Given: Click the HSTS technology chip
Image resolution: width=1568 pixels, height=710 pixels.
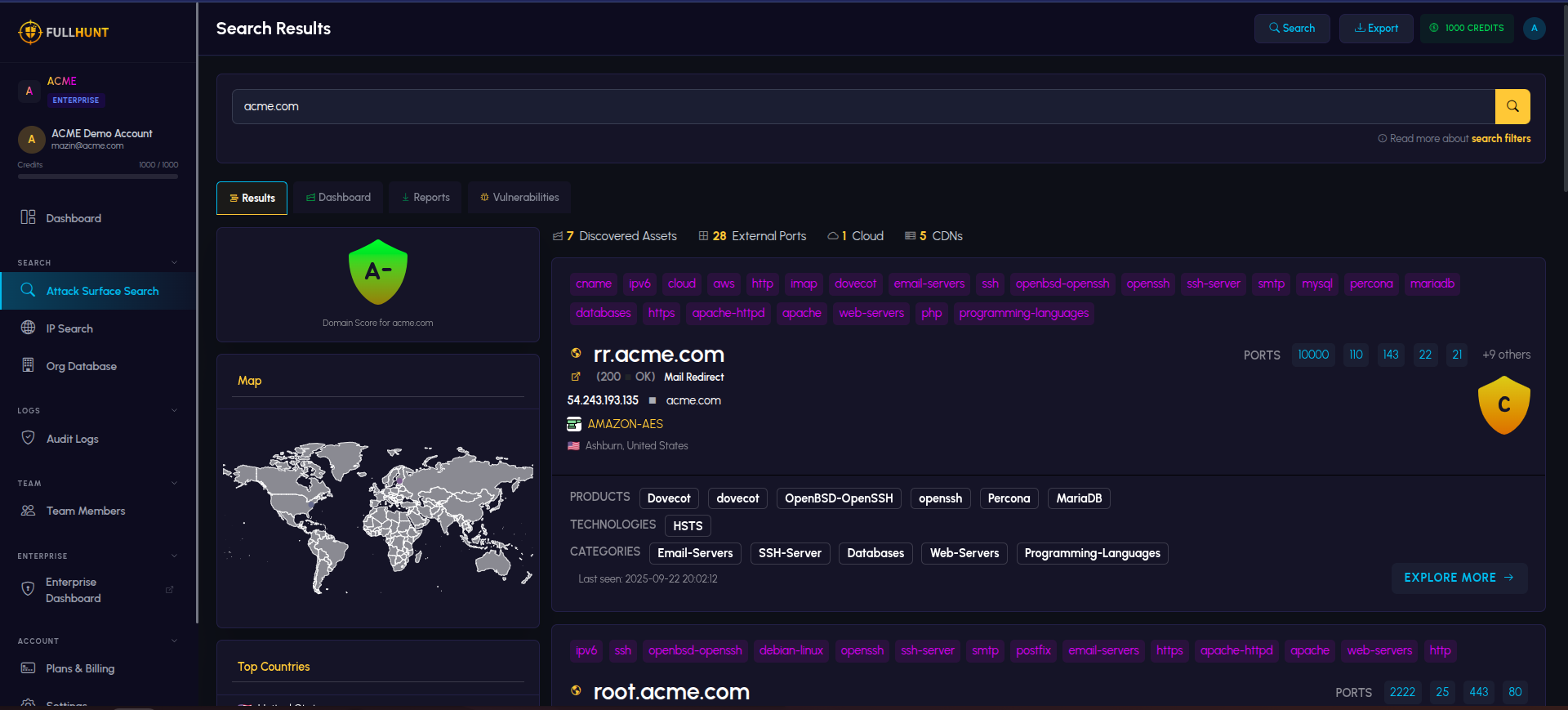Looking at the screenshot, I should point(688,526).
